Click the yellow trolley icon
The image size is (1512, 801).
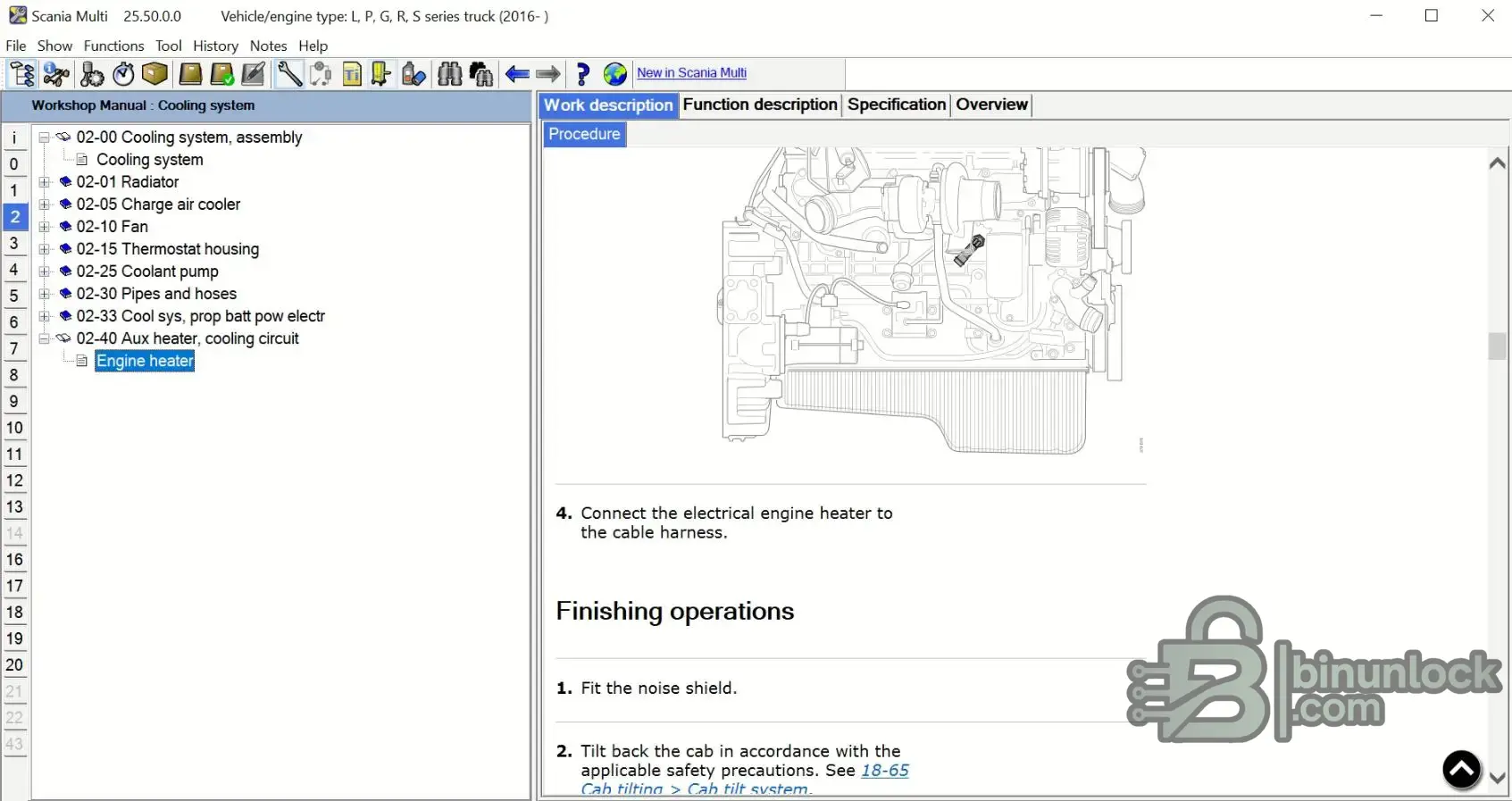pyautogui.click(x=381, y=74)
